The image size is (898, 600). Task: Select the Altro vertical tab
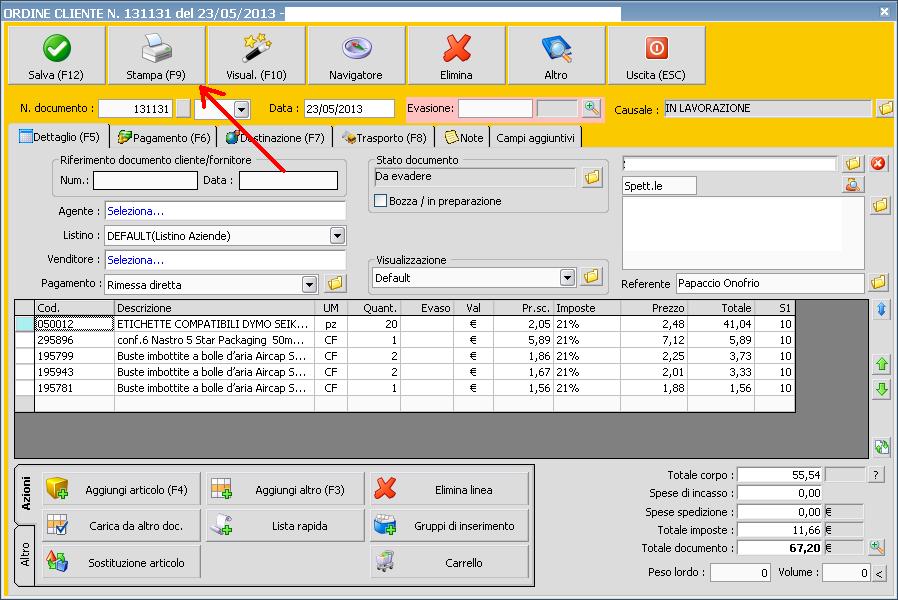(x=25, y=554)
